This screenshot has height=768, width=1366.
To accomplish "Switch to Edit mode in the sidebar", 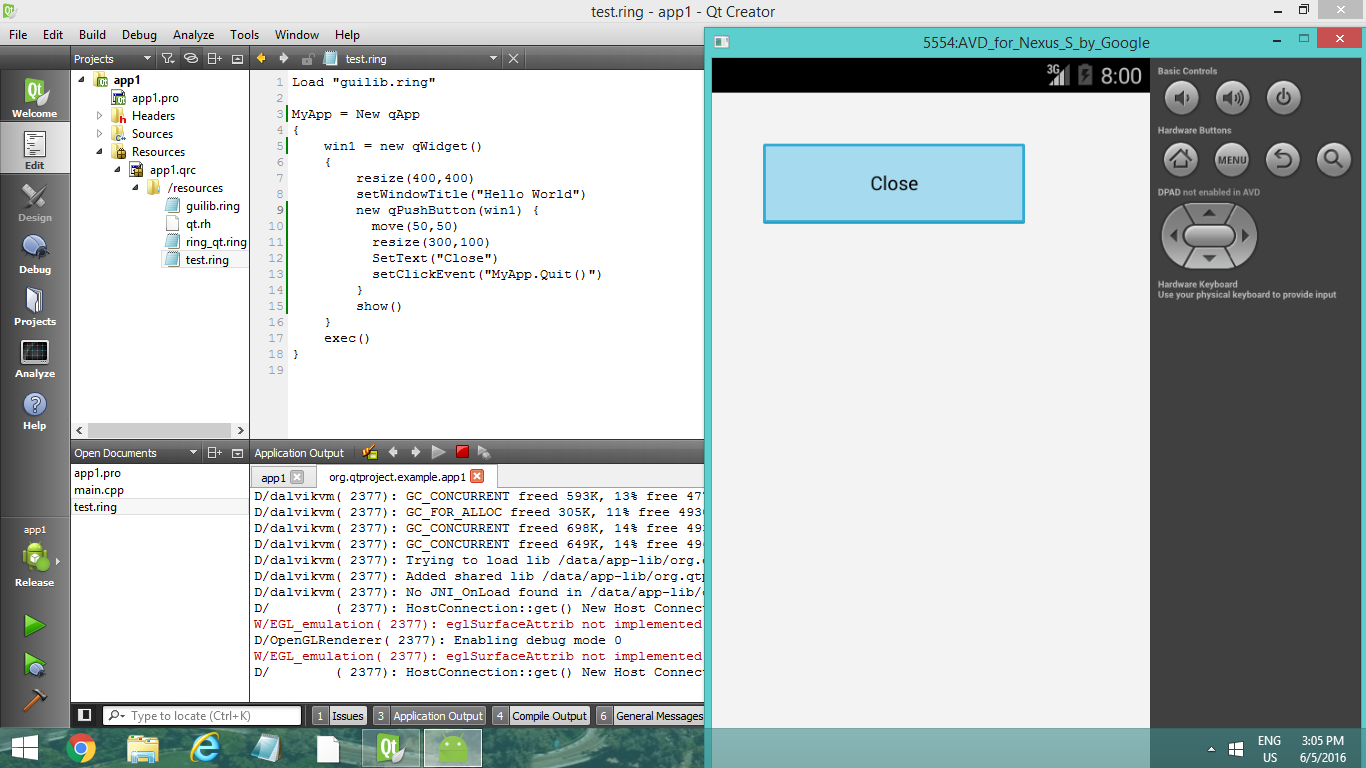I will click(x=35, y=150).
